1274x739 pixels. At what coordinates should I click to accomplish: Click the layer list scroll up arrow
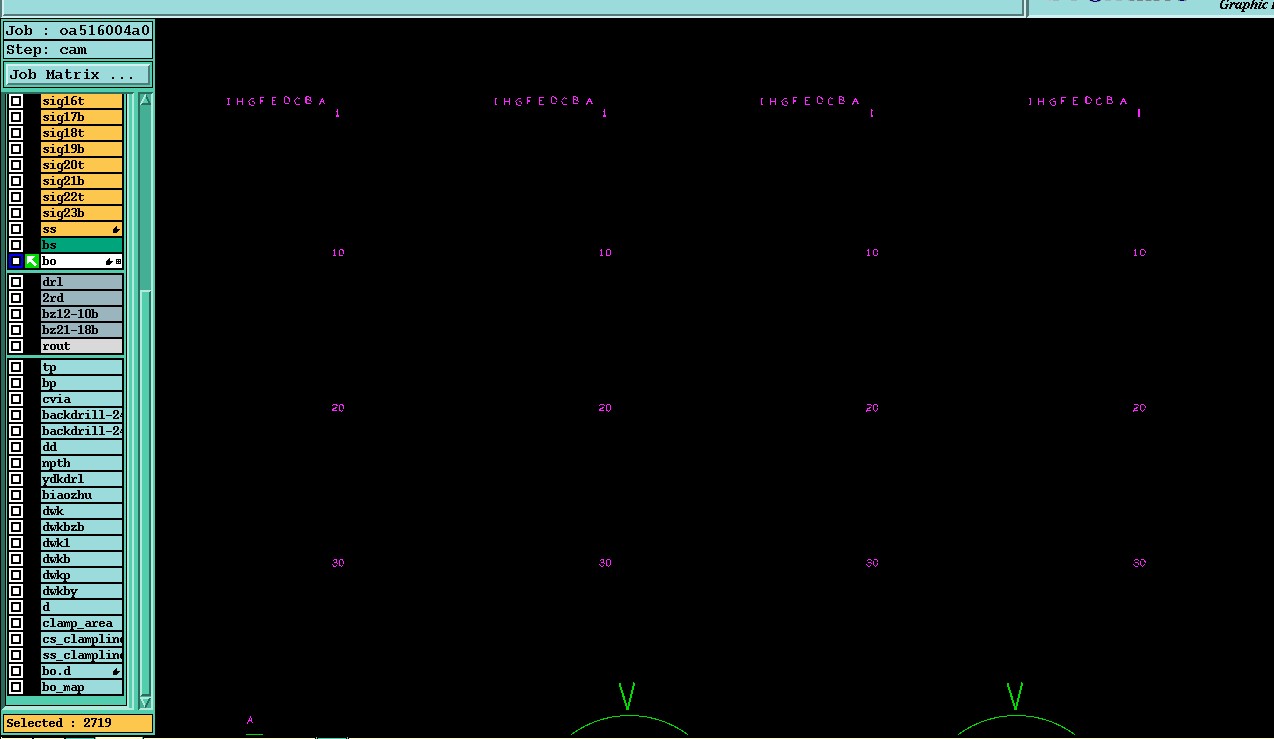(x=145, y=100)
